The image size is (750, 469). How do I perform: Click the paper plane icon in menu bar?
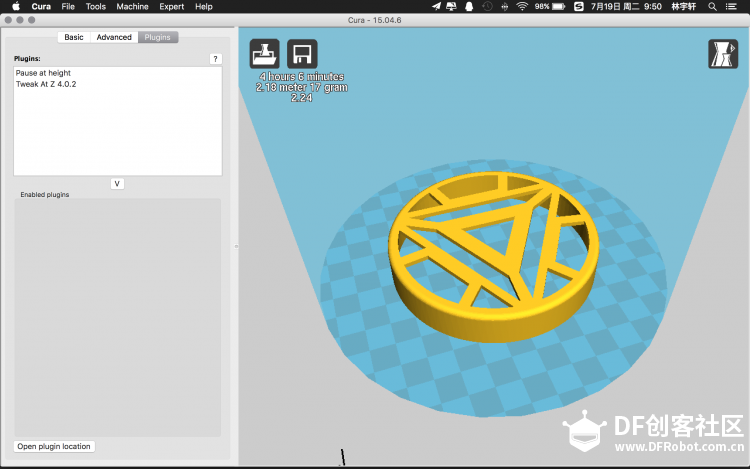pos(436,6)
